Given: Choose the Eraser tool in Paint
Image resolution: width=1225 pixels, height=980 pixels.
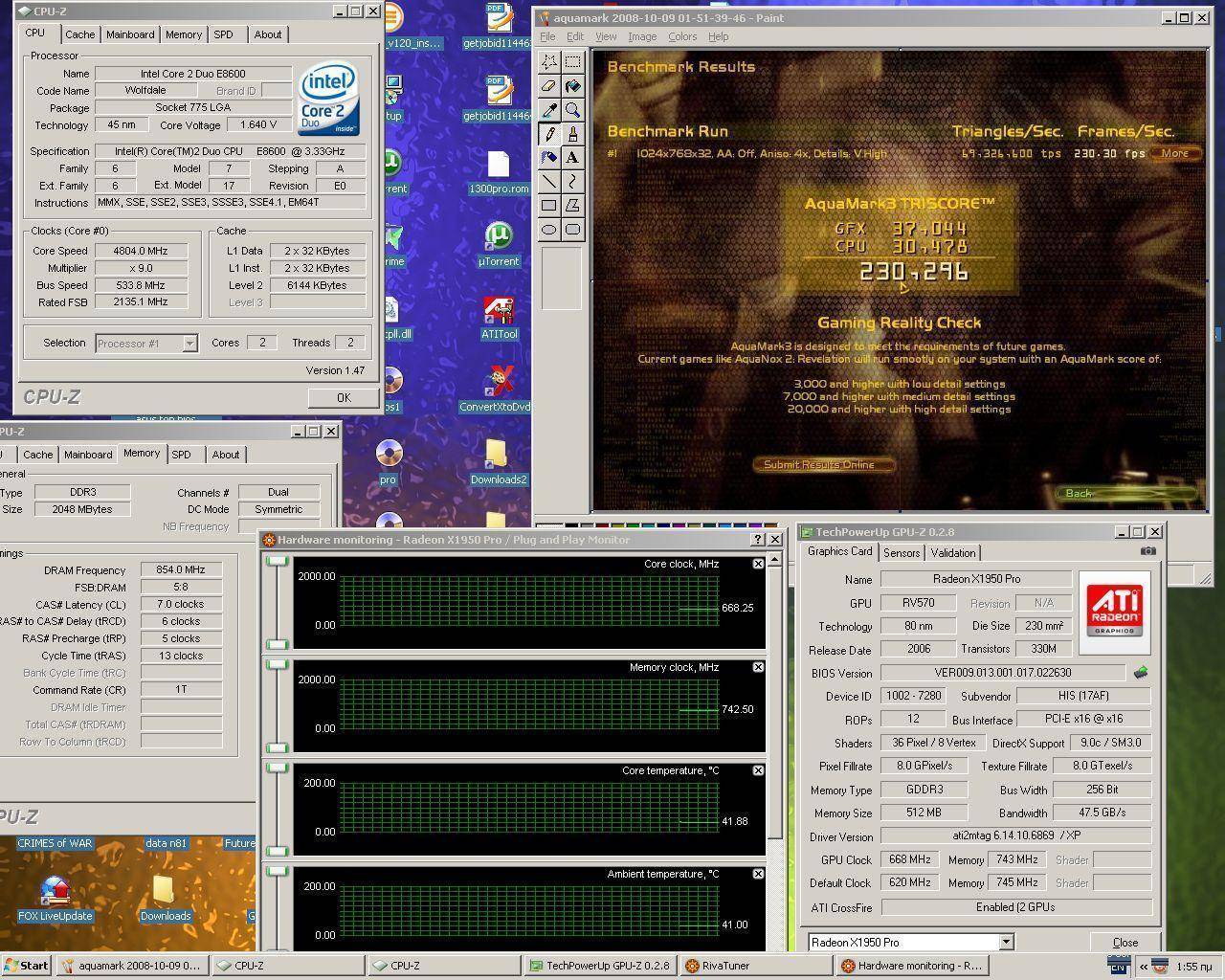Looking at the screenshot, I should [x=549, y=86].
